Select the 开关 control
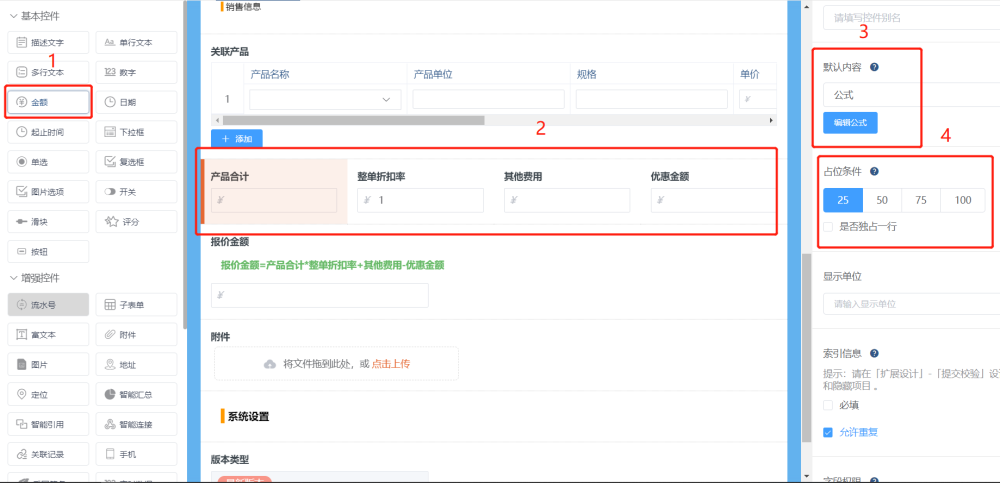The height and width of the screenshot is (483, 1000). pyautogui.click(x=136, y=191)
